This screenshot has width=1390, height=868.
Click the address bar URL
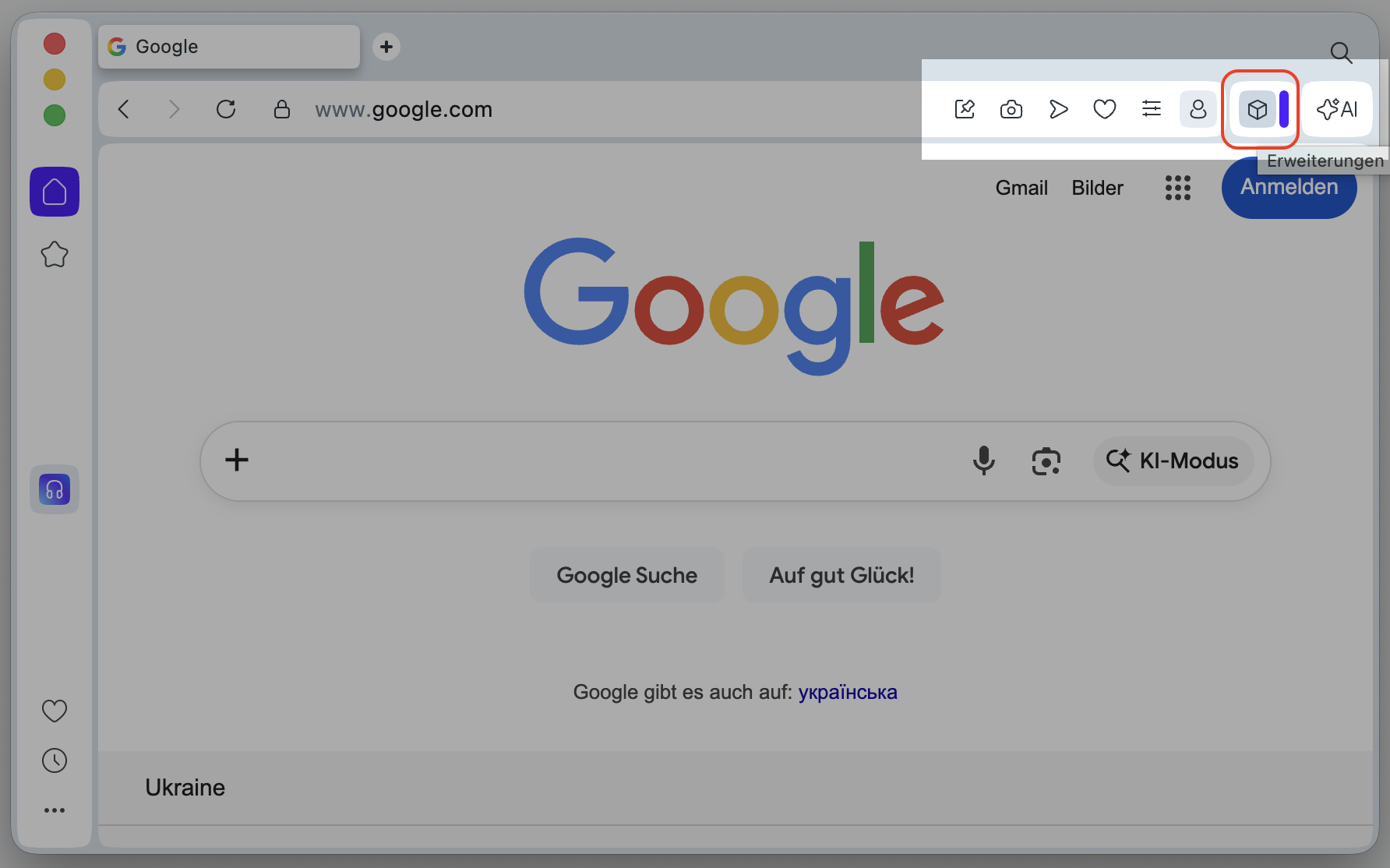[x=404, y=109]
